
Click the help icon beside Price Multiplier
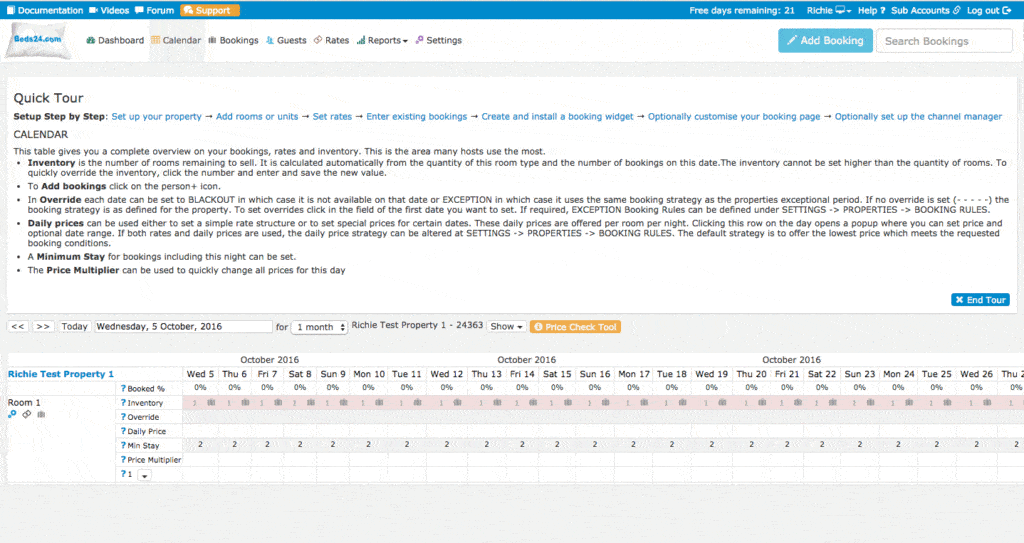click(x=123, y=460)
